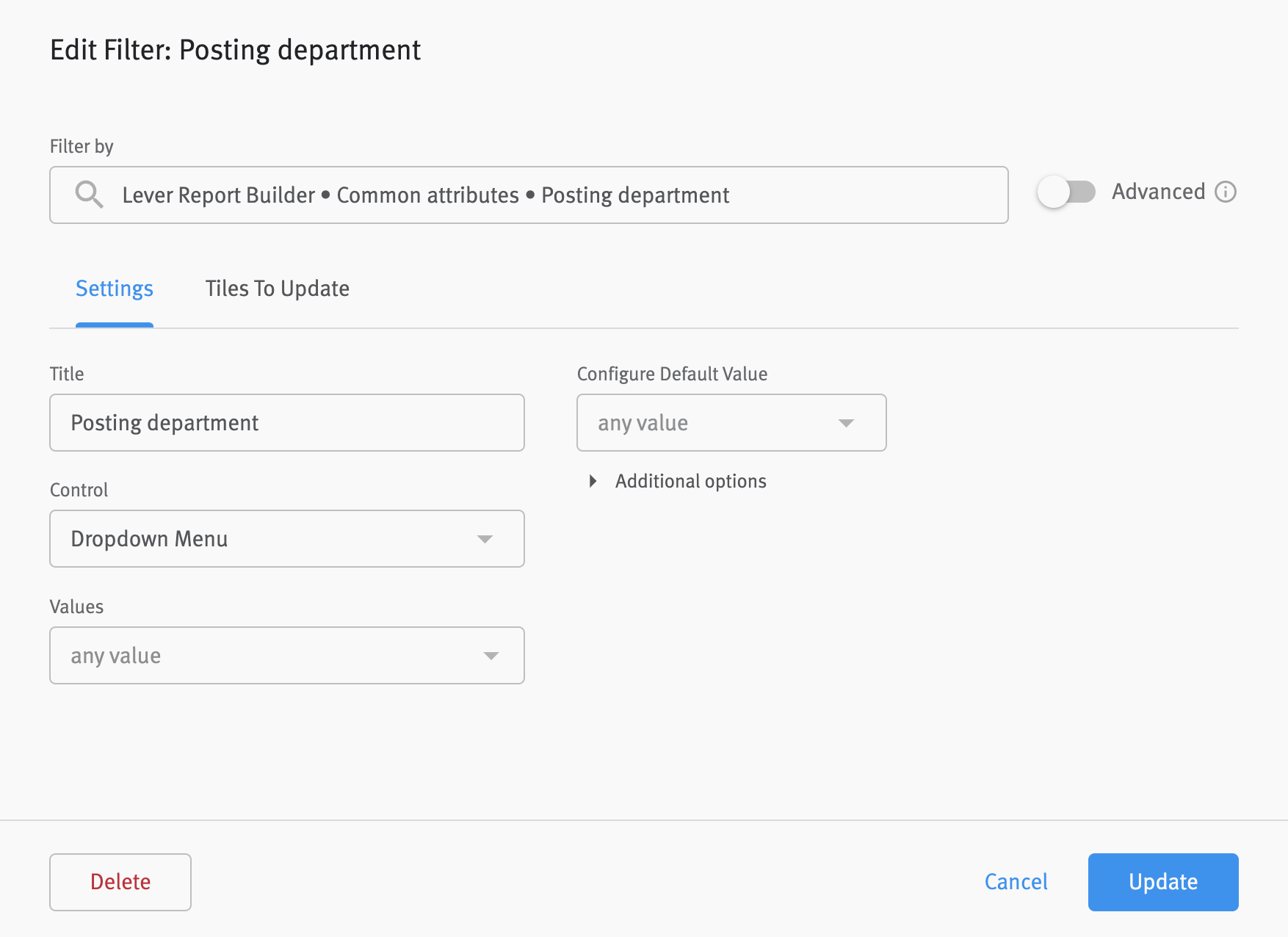Click the info icon next to Advanced

1225,192
